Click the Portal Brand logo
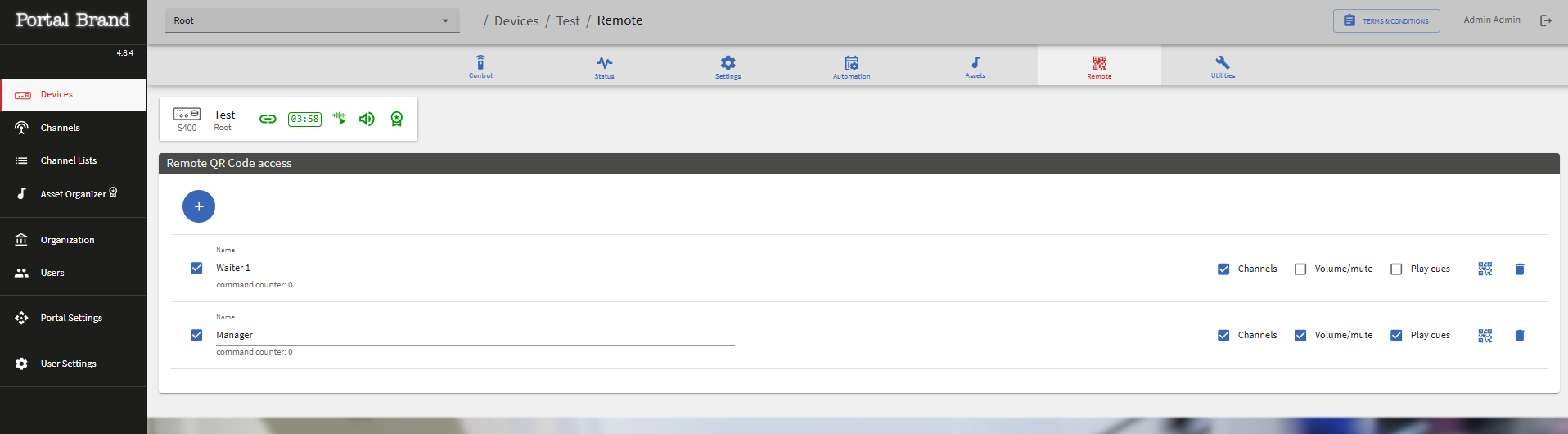The image size is (1568, 434). 73,20
